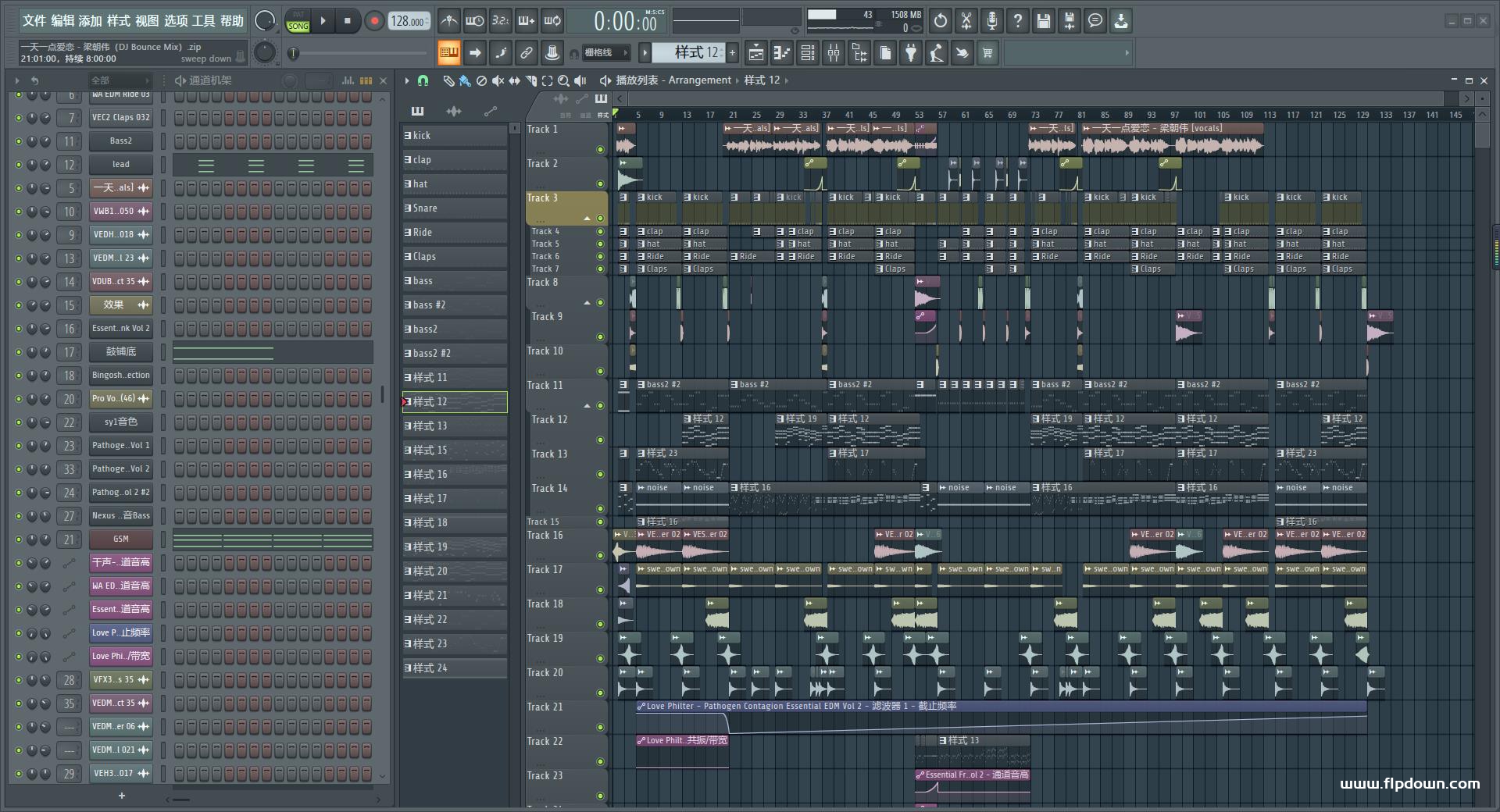The height and width of the screenshot is (812, 1500).
Task: Open the Help menu (帮助)
Action: (x=232, y=21)
